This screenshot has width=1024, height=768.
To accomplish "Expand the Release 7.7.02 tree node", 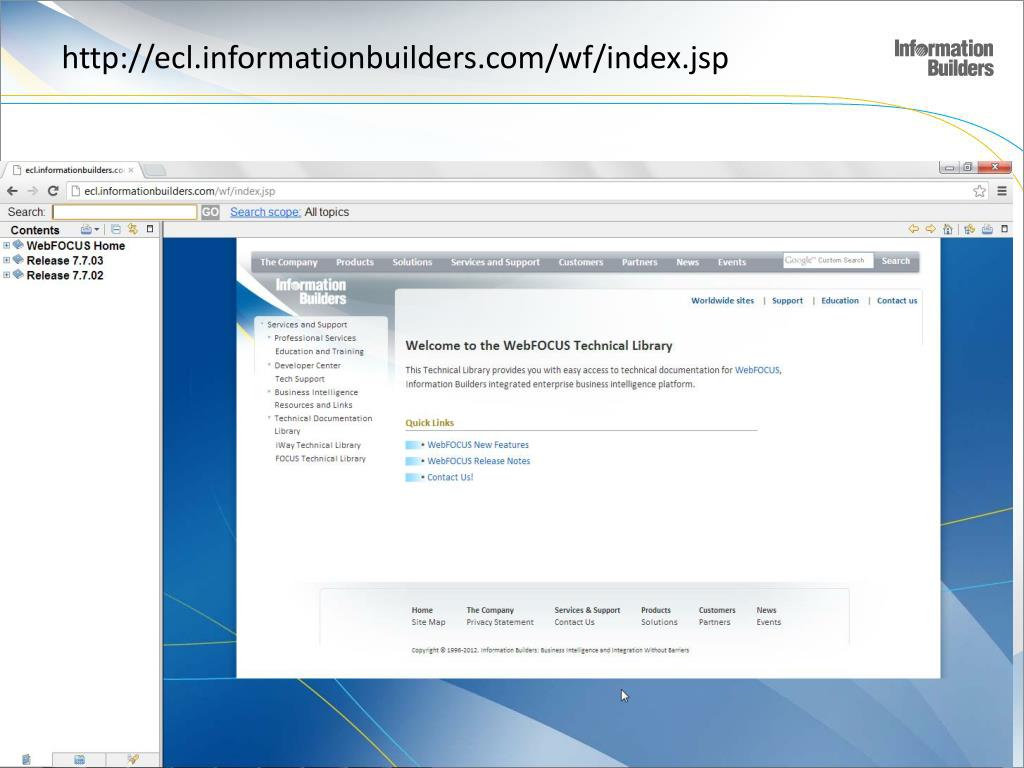I will (x=7, y=275).
